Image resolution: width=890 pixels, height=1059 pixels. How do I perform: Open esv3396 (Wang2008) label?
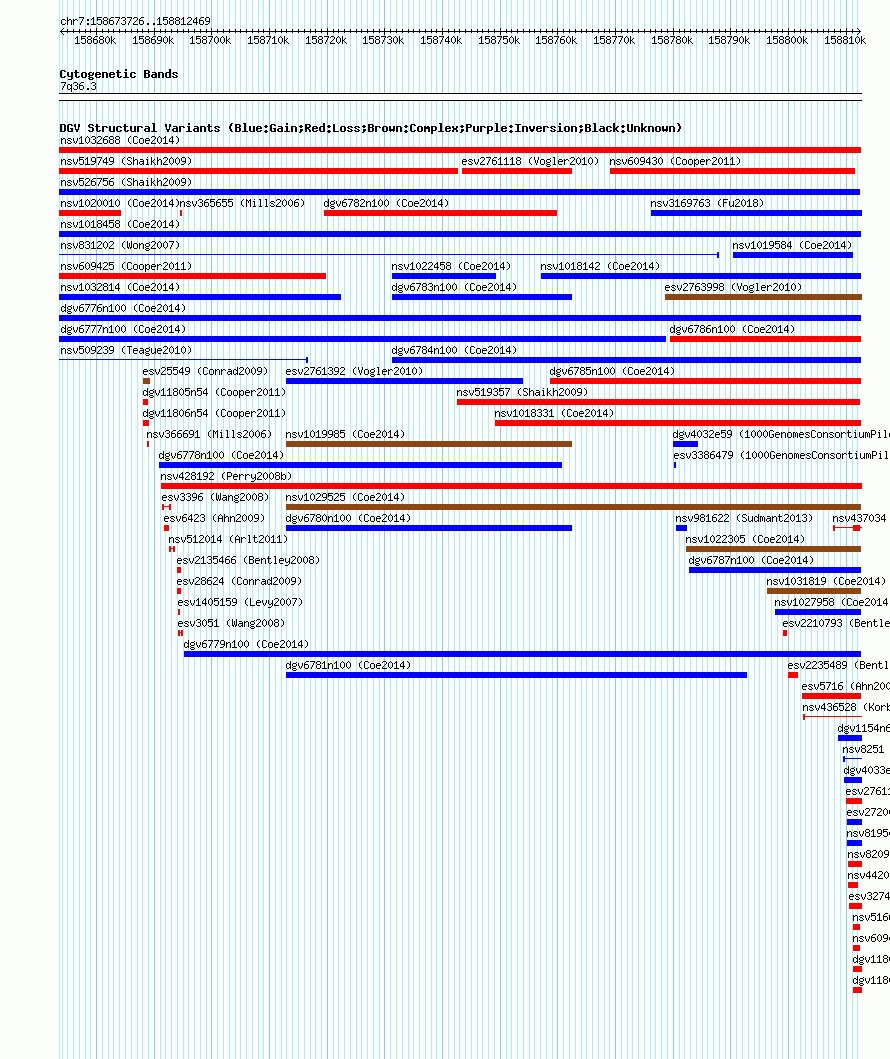(215, 496)
